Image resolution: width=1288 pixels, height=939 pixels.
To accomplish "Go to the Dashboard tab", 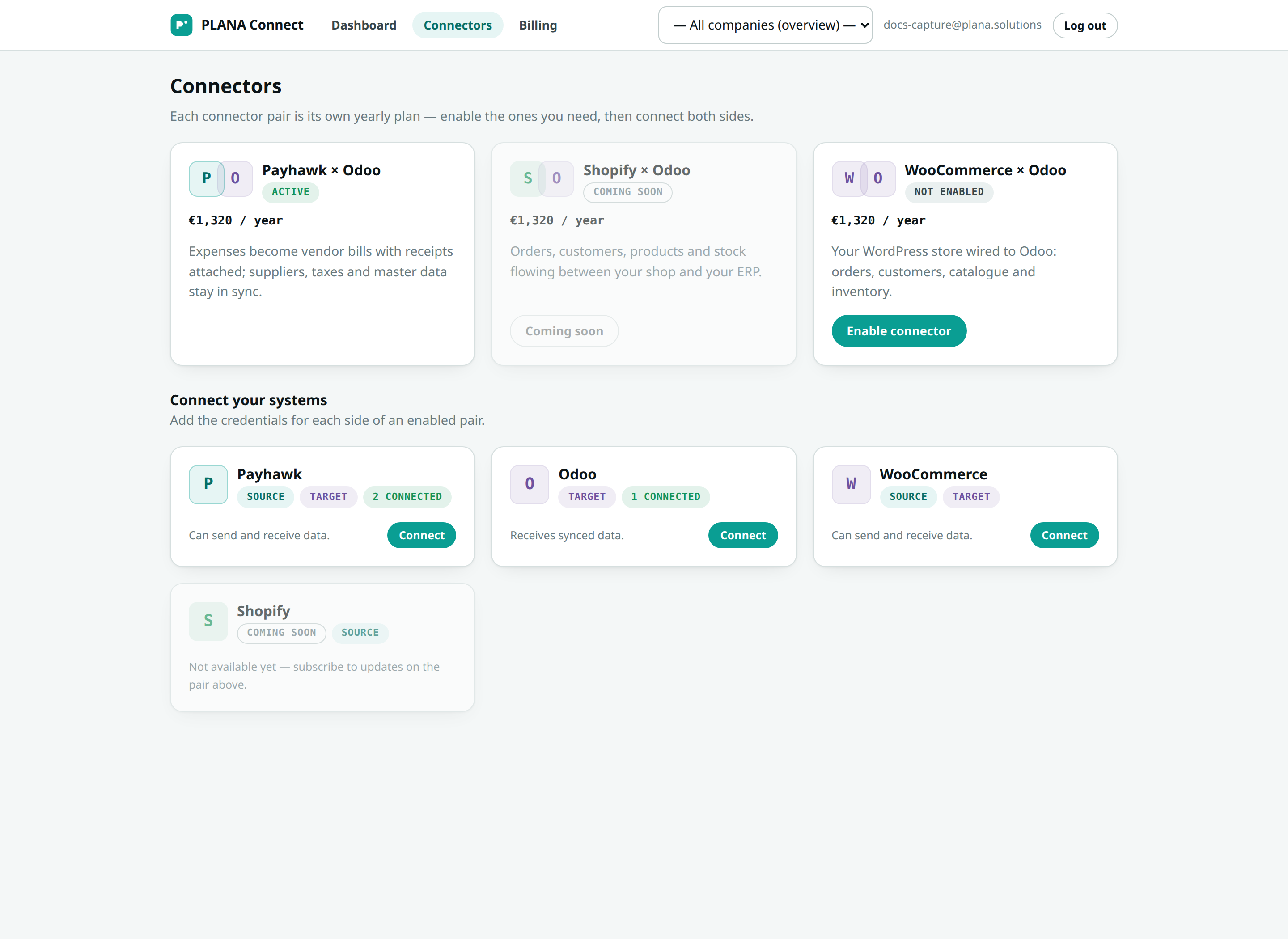I will click(364, 25).
